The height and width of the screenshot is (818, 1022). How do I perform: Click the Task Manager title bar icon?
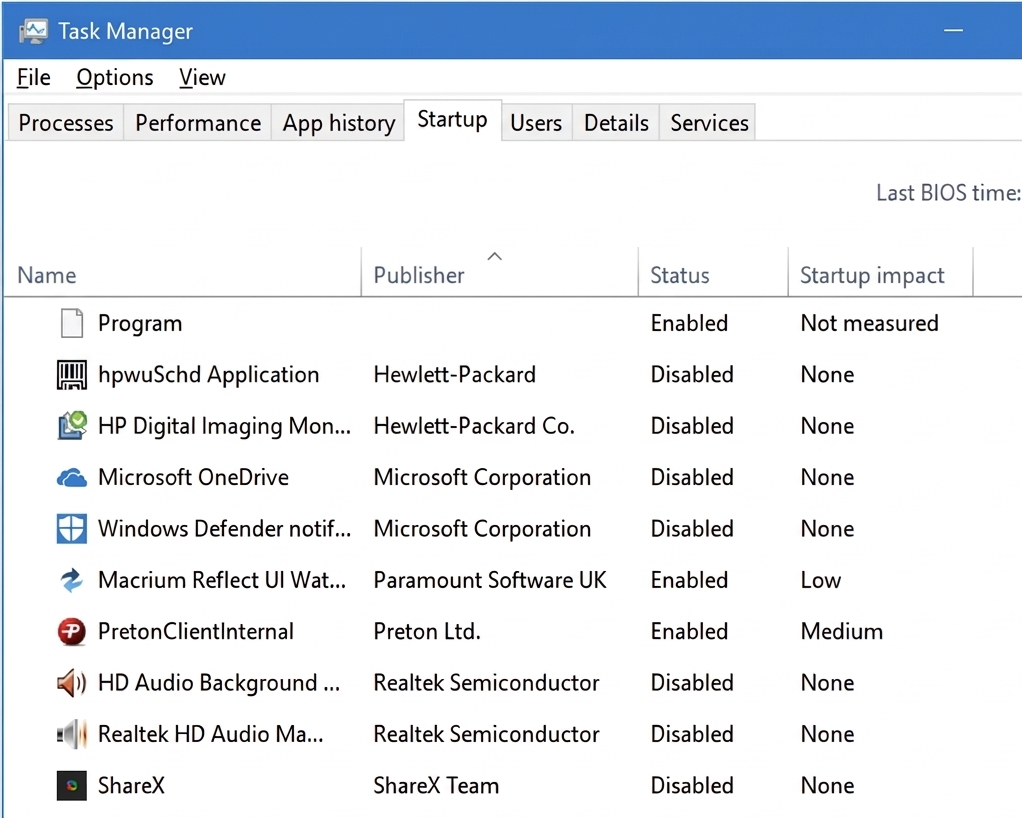pyautogui.click(x=34, y=31)
